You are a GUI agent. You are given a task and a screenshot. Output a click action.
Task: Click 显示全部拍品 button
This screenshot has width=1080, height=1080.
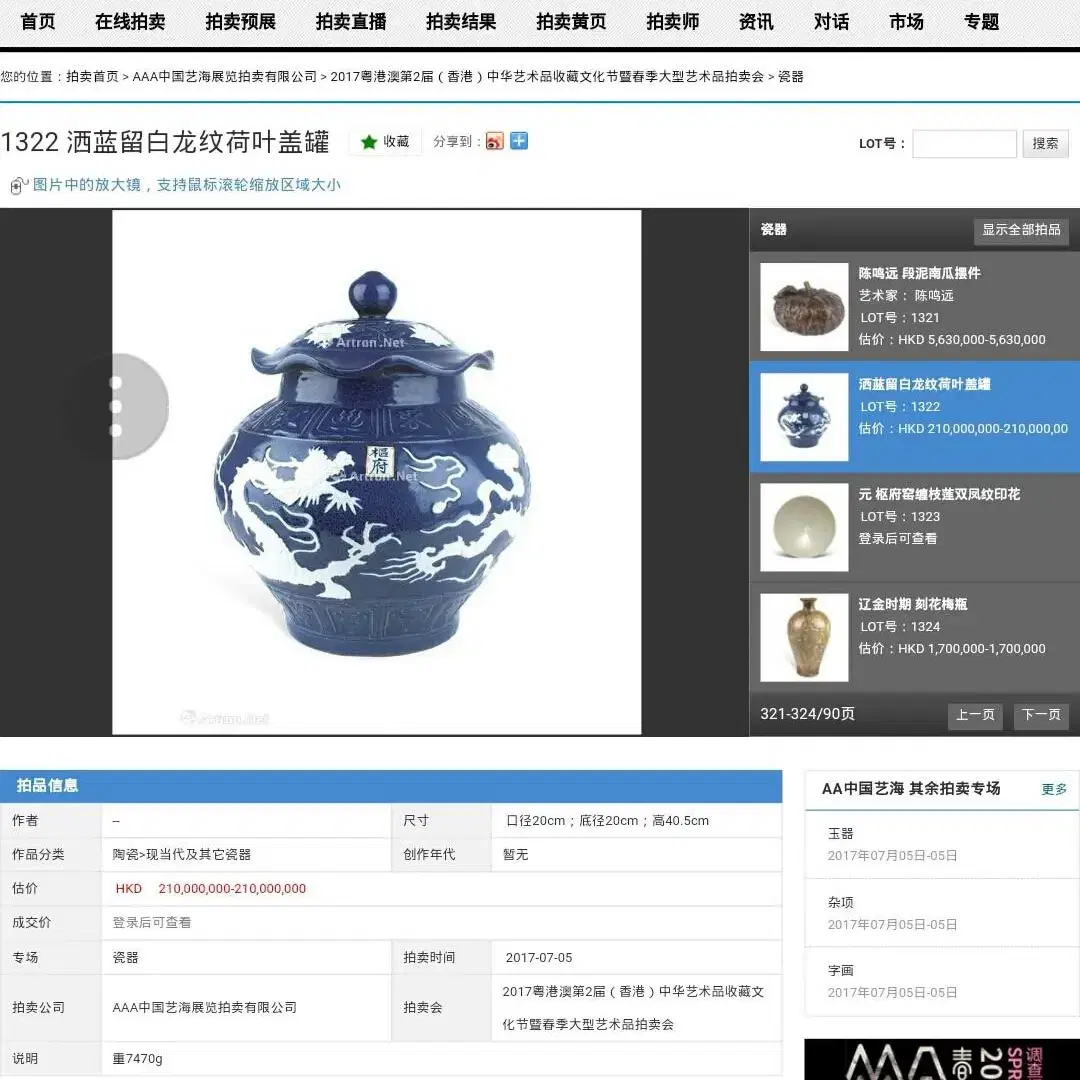[x=1021, y=230]
